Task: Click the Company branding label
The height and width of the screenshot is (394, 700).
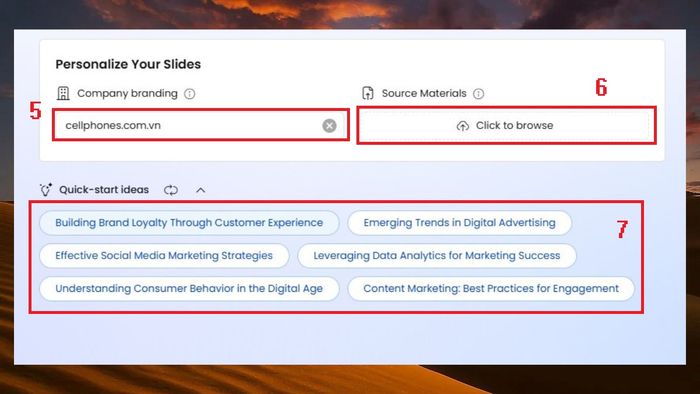Action: (x=127, y=93)
